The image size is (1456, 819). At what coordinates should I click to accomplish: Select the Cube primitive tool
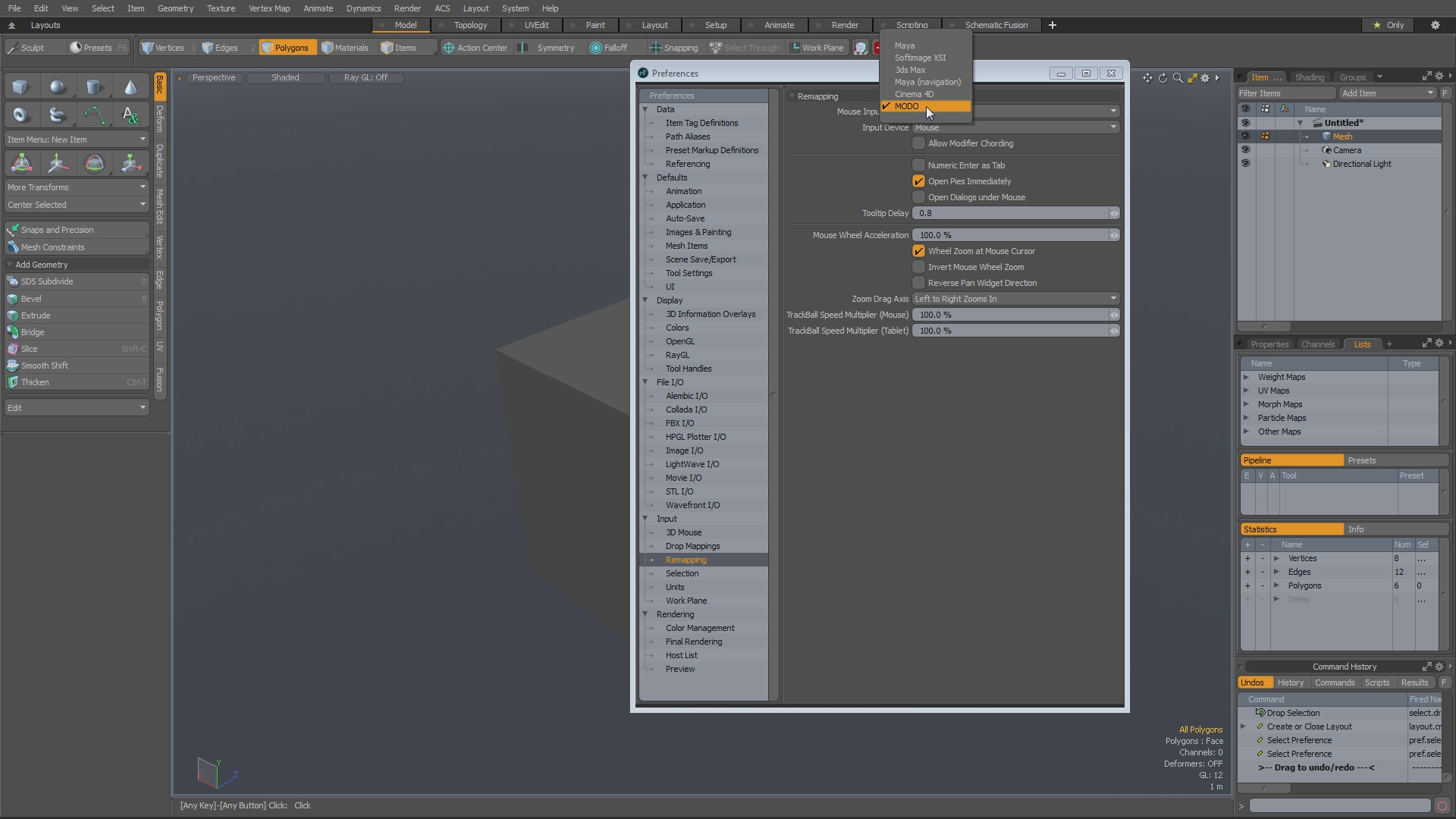point(20,86)
